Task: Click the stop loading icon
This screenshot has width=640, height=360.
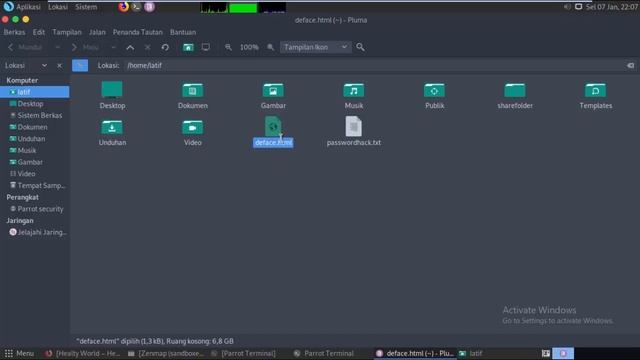Action: click(x=147, y=47)
